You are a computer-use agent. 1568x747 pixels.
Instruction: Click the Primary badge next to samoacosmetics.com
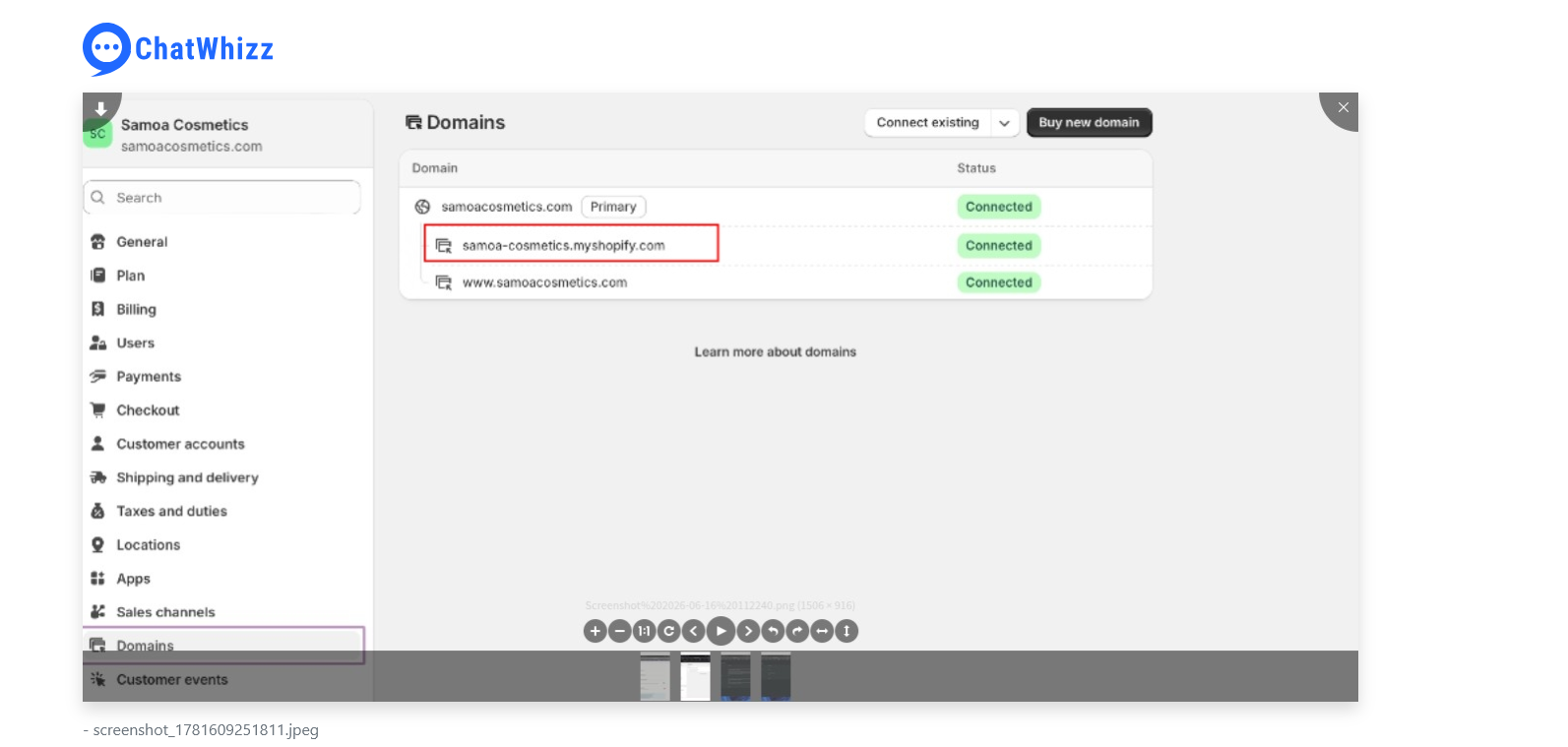tap(613, 207)
